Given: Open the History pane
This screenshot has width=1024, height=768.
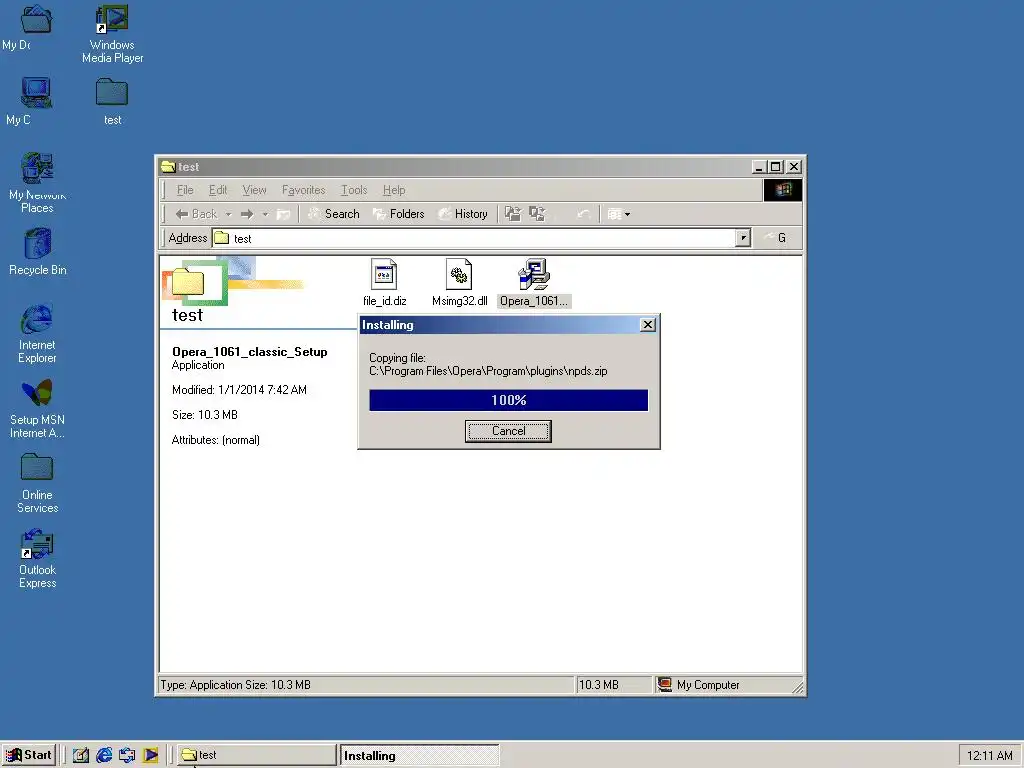Looking at the screenshot, I should click(463, 214).
